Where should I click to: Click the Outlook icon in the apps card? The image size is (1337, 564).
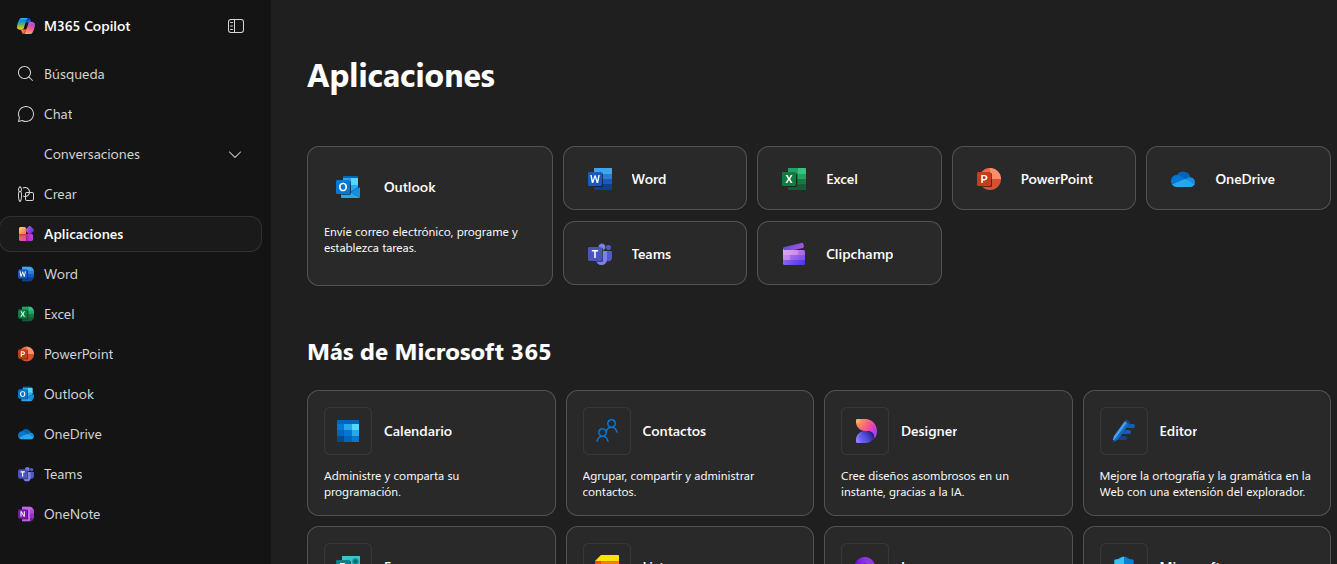pos(348,187)
